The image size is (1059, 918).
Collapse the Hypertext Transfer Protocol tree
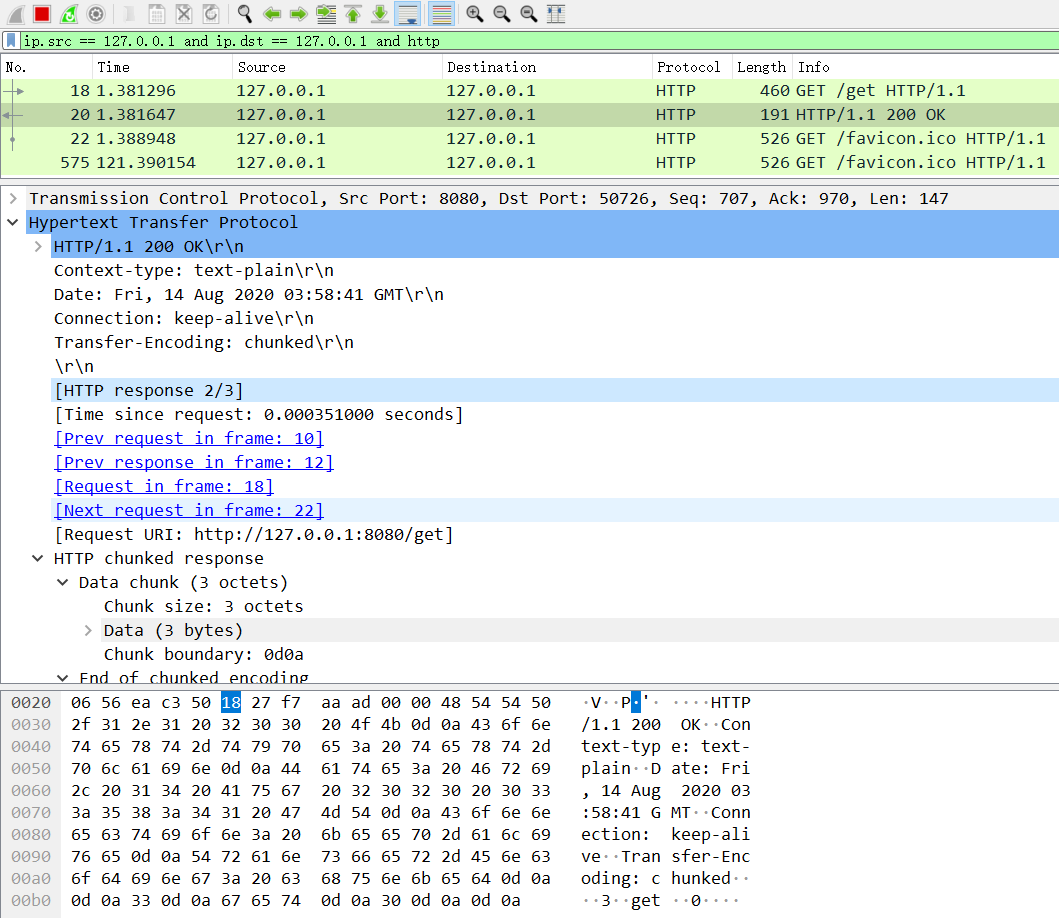tap(12, 222)
